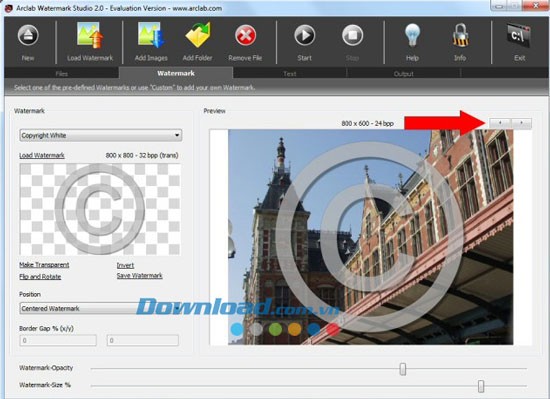Show previous preview image arrow button
Viewport: 550px width, 399px height.
click(x=500, y=123)
